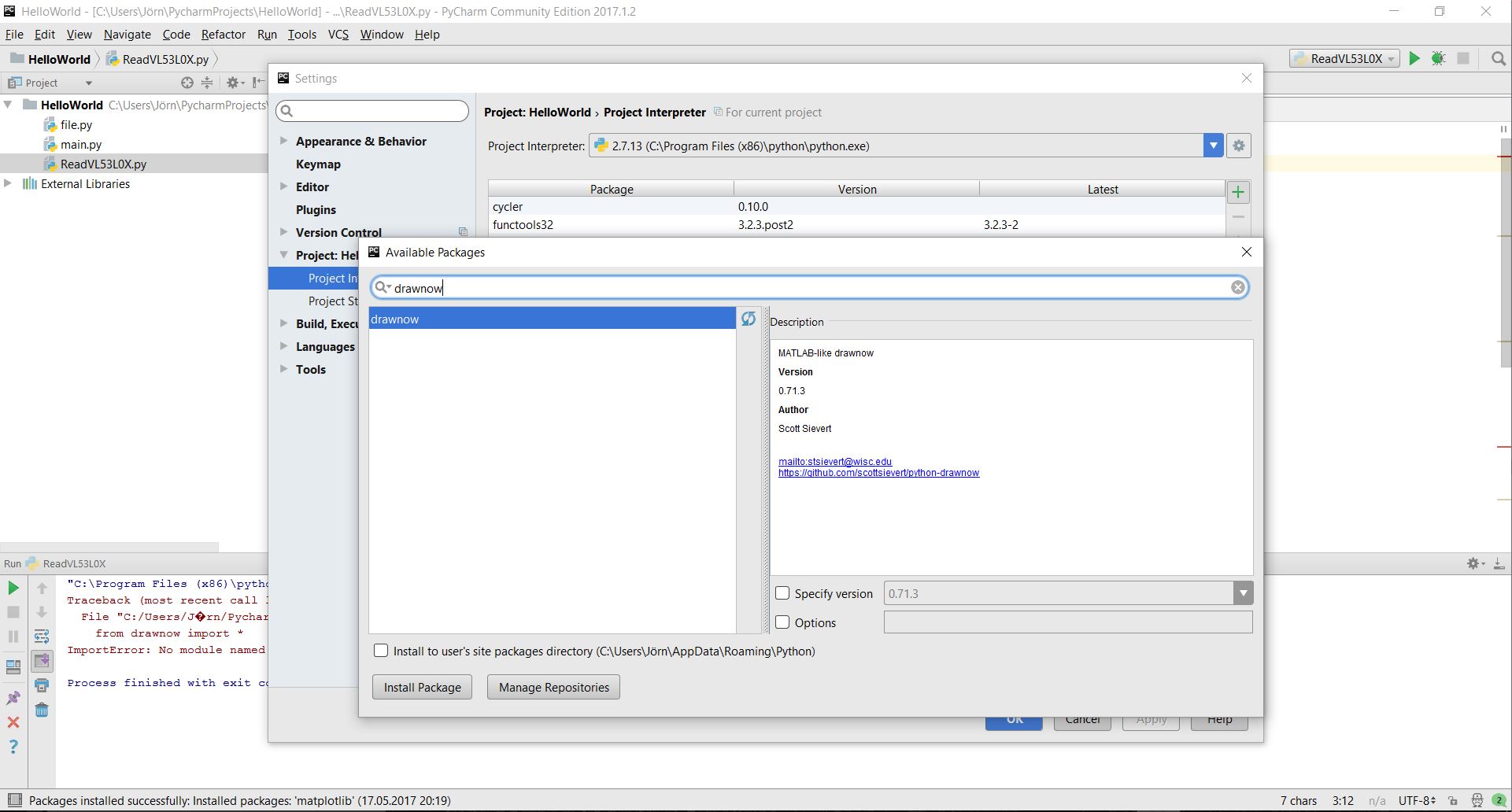Click the main toolbar stop button
The height and width of the screenshot is (812, 1512).
click(x=1463, y=58)
